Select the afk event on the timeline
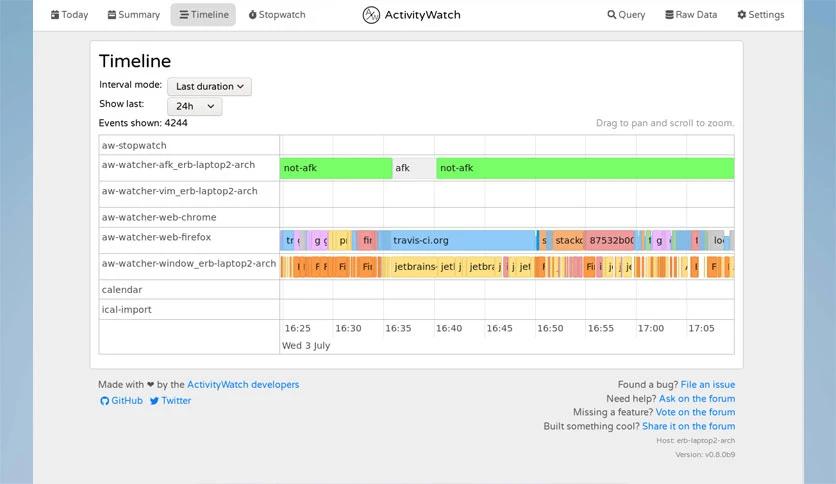Image resolution: width=836 pixels, height=484 pixels. (x=414, y=168)
